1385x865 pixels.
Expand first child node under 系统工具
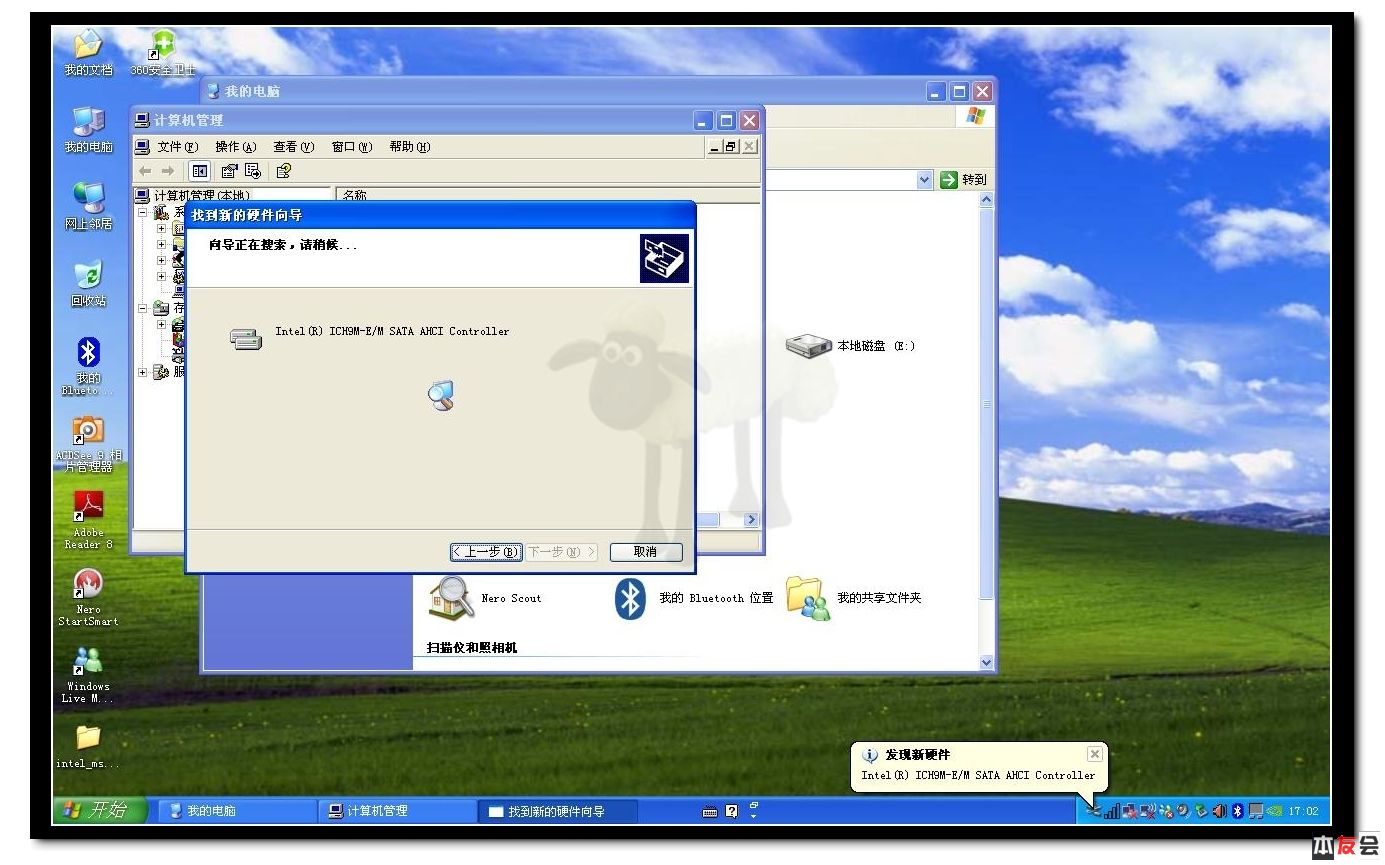[161, 228]
